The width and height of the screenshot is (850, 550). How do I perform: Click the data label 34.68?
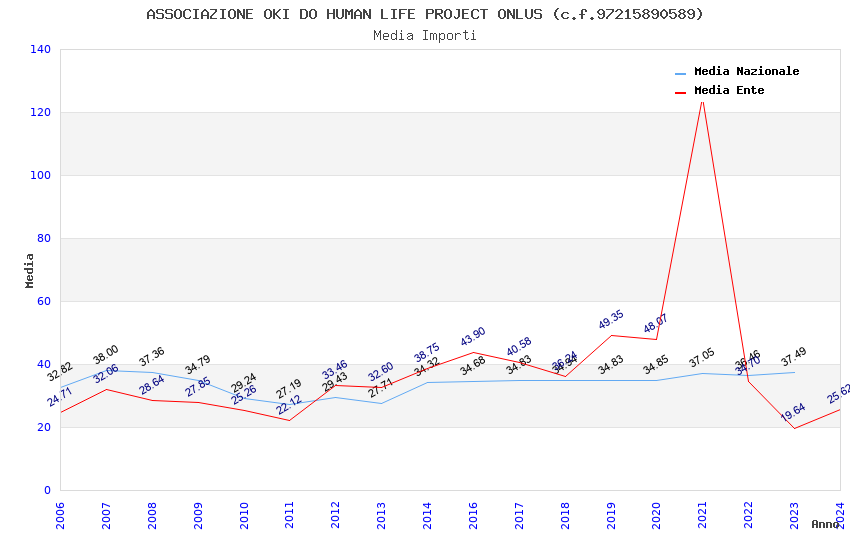(473, 366)
